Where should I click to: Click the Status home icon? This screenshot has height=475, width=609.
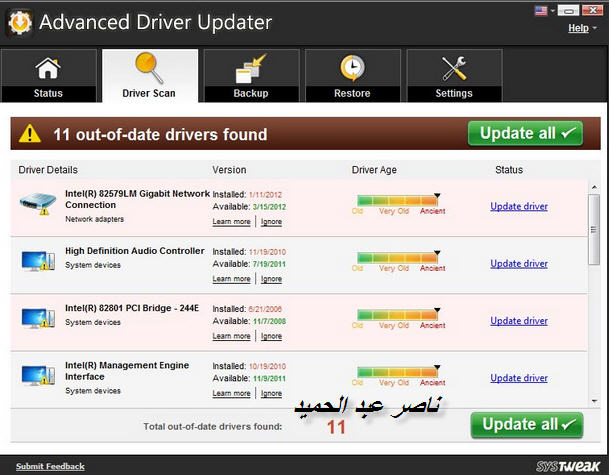click(48, 68)
